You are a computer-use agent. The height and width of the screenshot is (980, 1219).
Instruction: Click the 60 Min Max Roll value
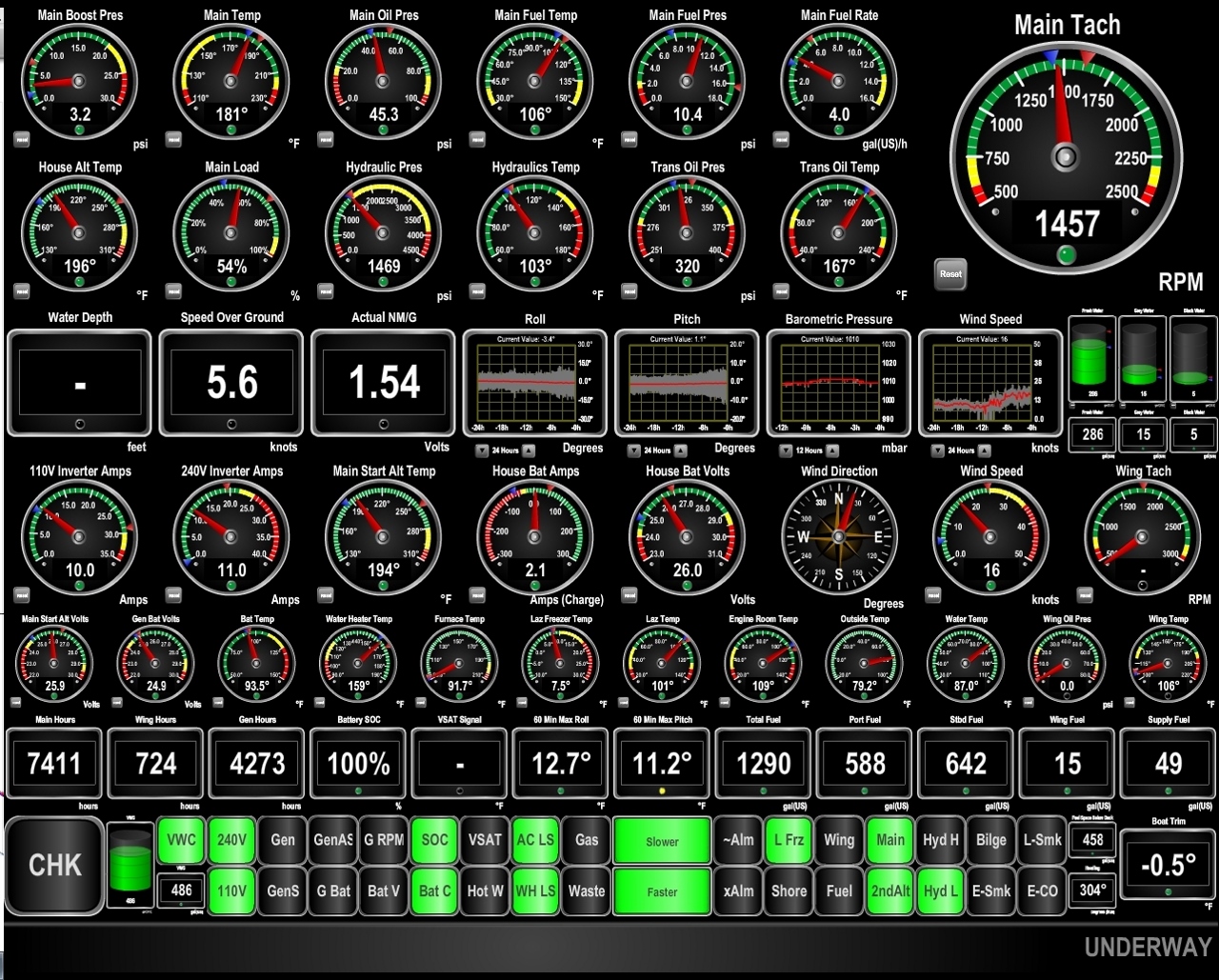(561, 764)
